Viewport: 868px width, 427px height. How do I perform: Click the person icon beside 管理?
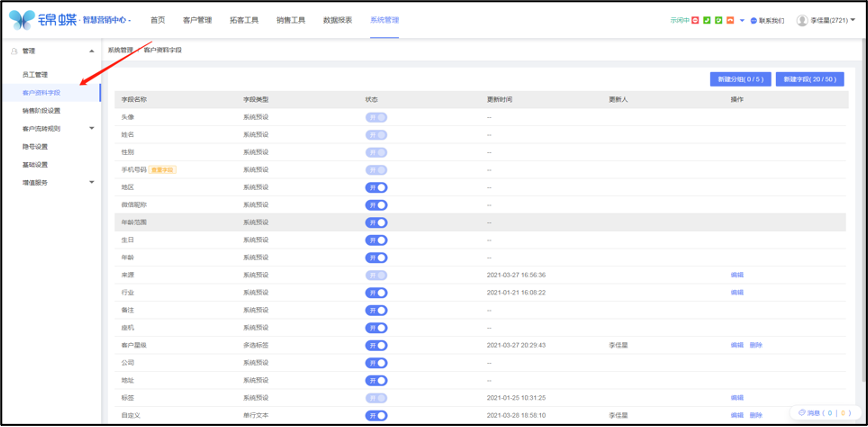tap(15, 51)
